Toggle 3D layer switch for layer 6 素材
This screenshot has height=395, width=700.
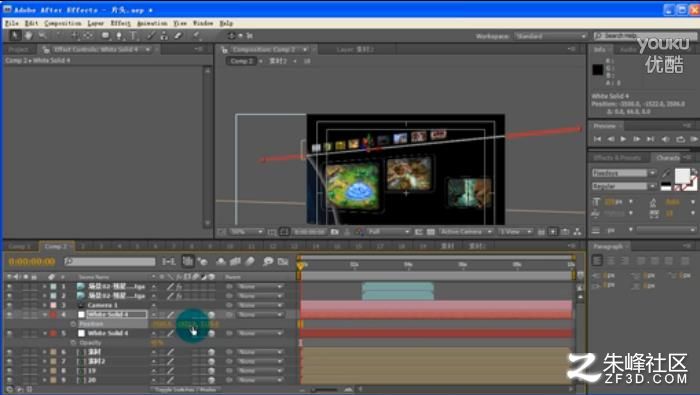211,352
